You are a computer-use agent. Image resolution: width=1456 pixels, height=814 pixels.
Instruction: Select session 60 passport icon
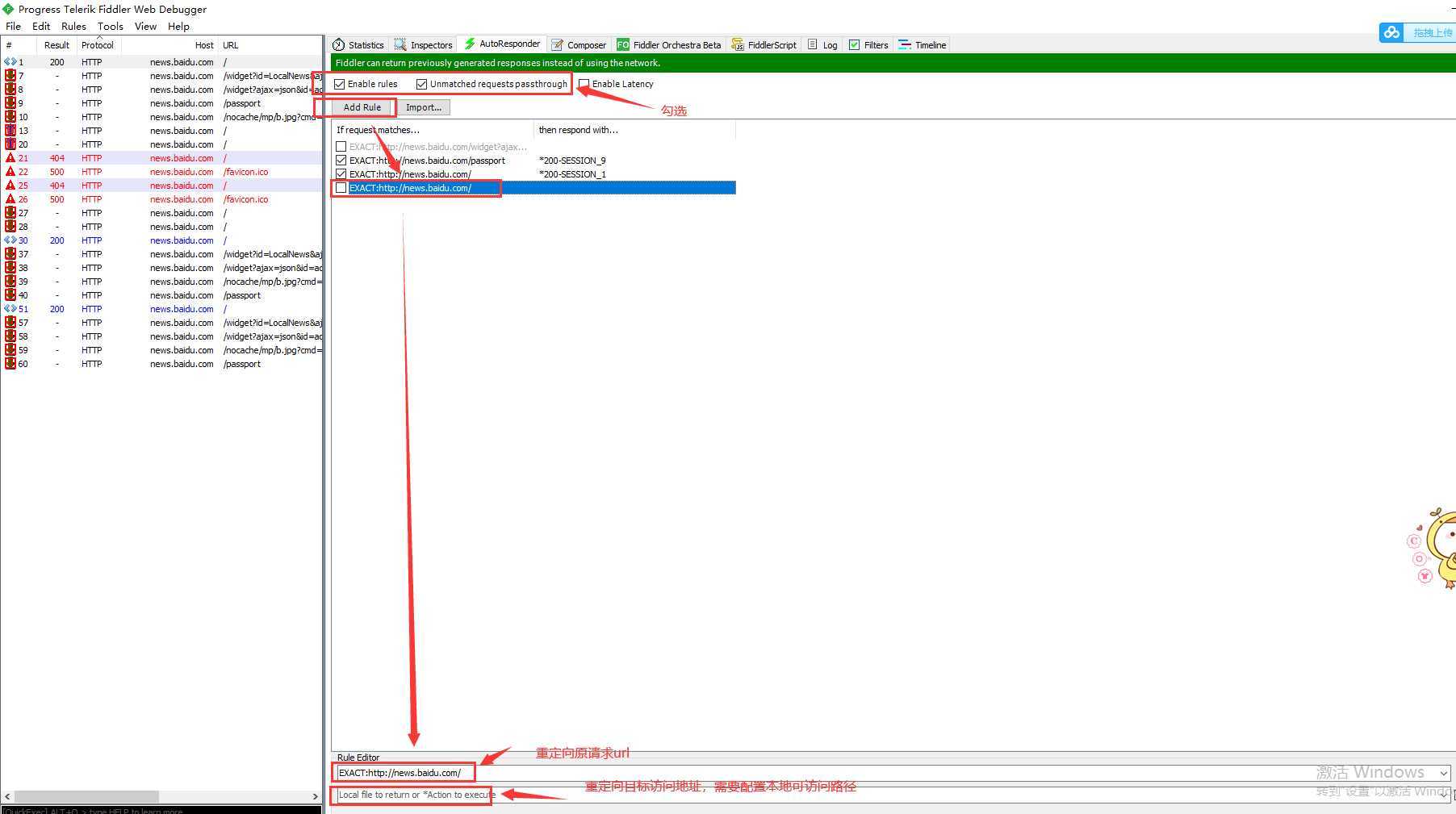tap(10, 364)
